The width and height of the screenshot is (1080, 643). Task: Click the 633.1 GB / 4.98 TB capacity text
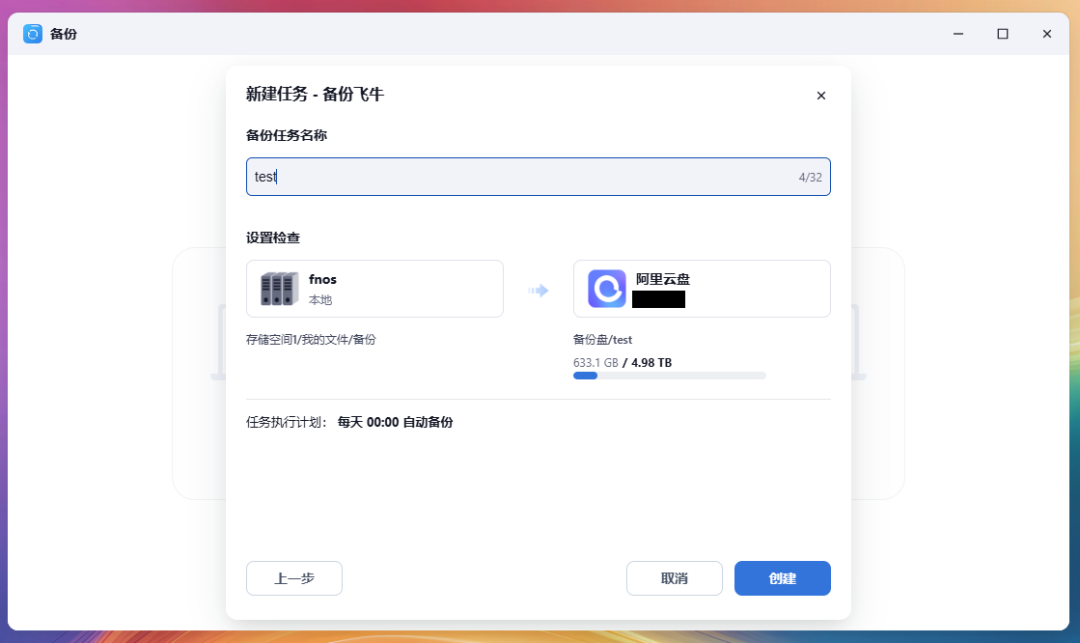(622, 363)
